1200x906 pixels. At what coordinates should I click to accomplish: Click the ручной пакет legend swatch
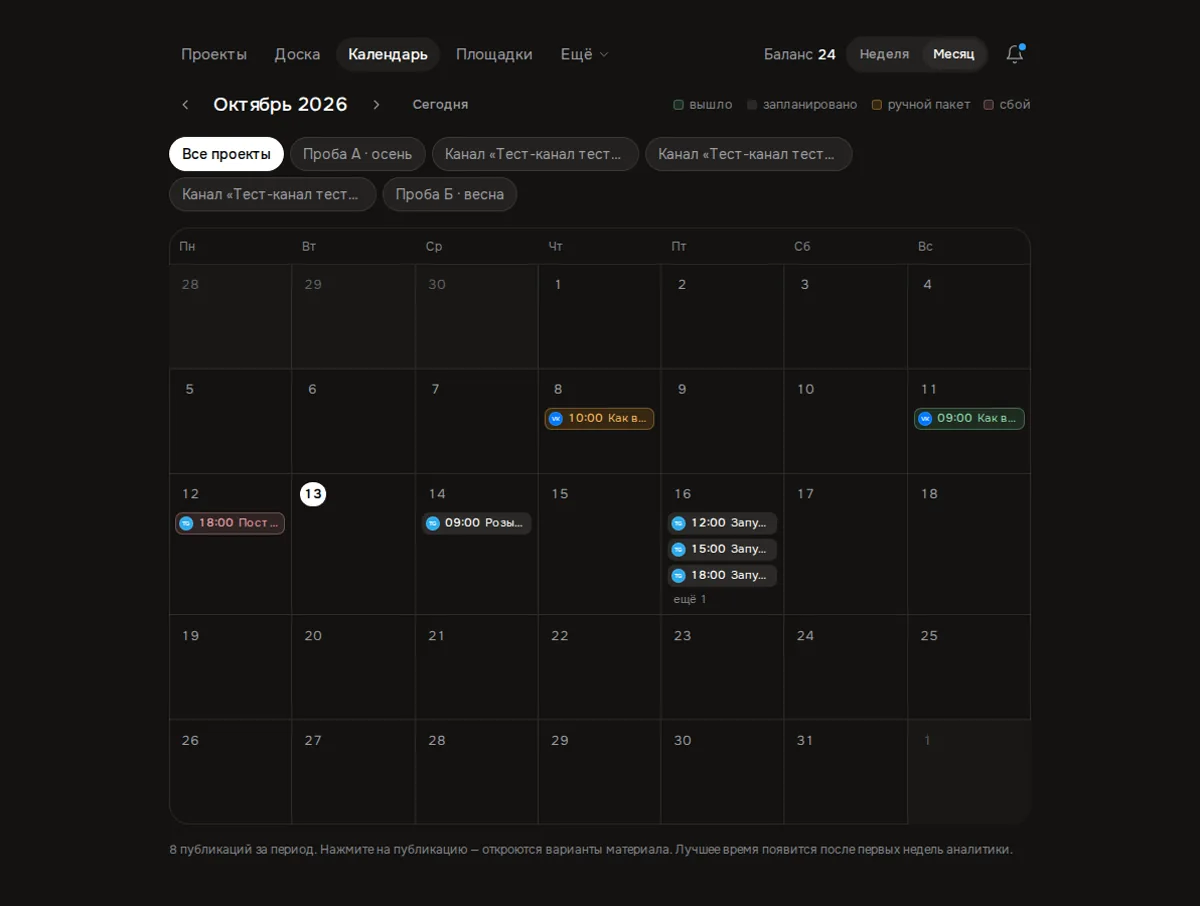coord(877,105)
